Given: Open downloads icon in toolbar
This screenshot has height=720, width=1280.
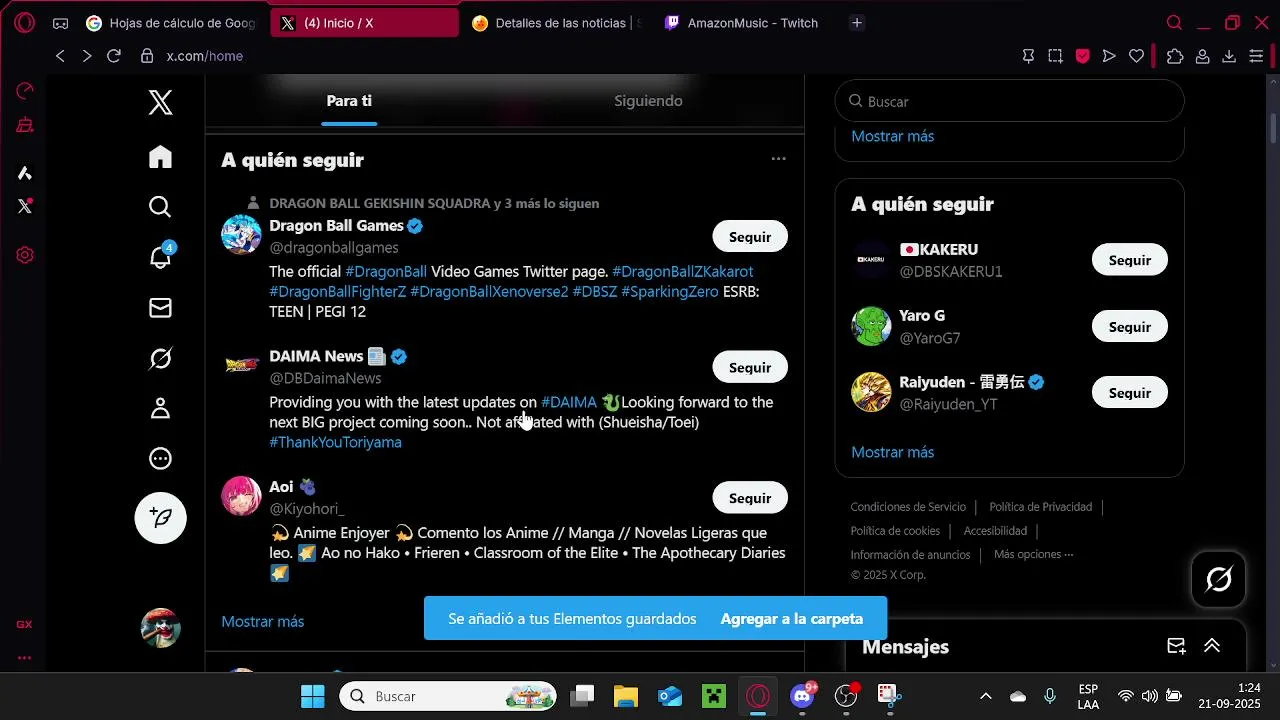Looking at the screenshot, I should coord(1229,56).
